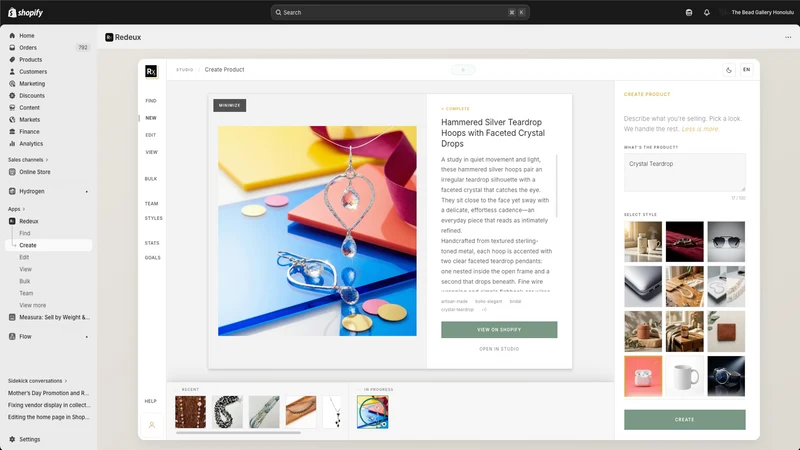800x450 pixels.
Task: Select VIEW in the studio nav
Action: [x=152, y=152]
